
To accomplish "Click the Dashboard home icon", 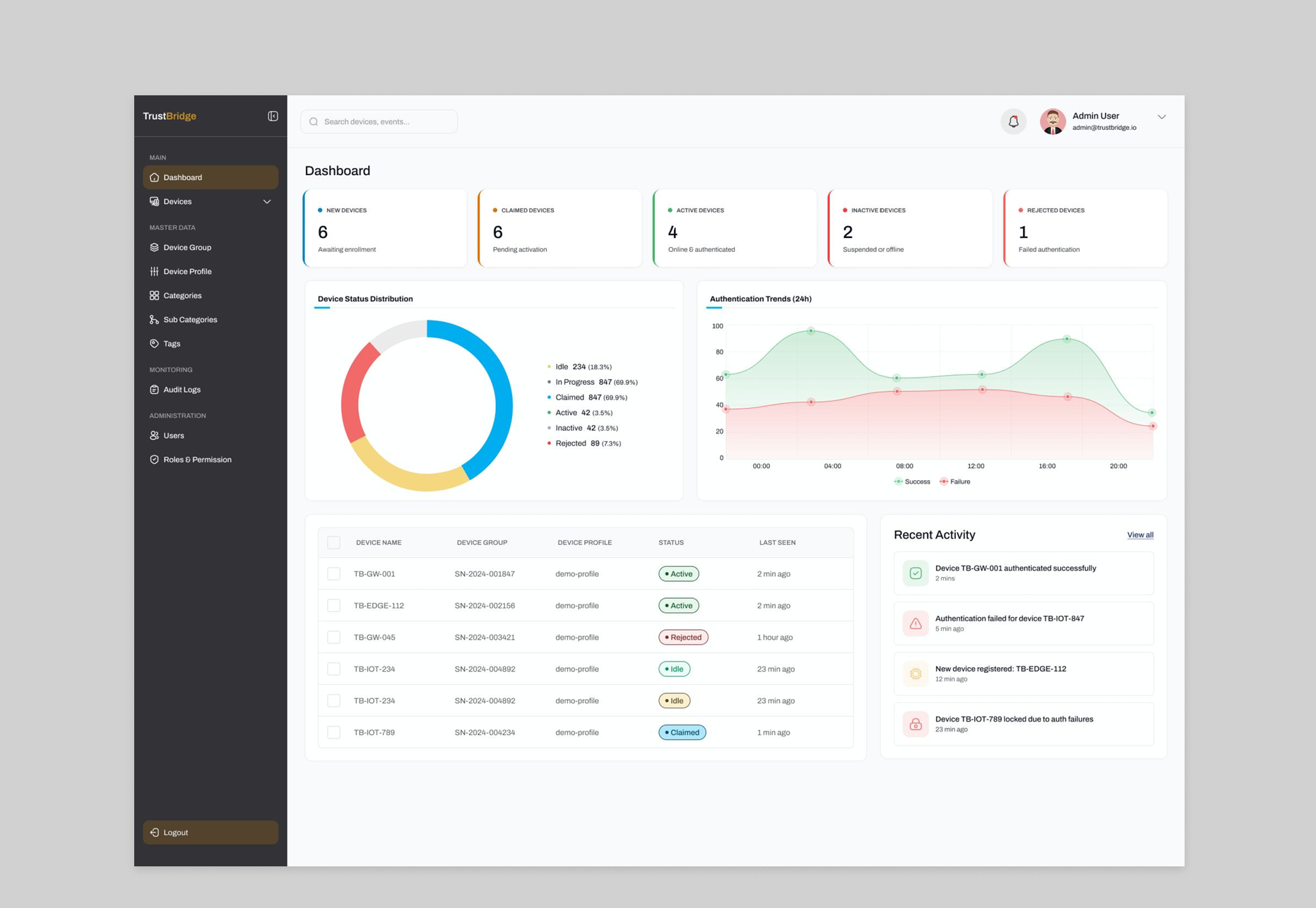I will 154,177.
